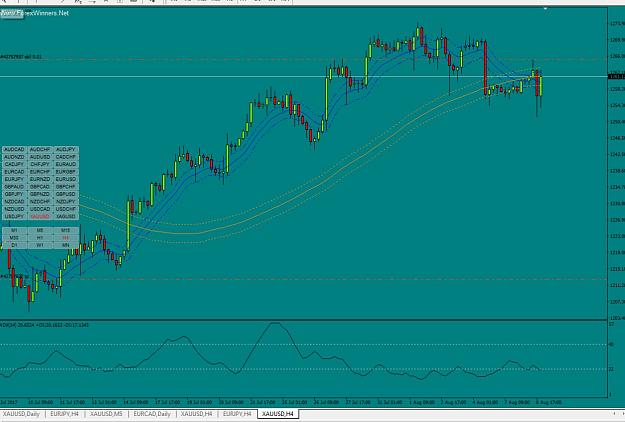This screenshot has height=422, width=625.
Task: Switch chart to EURUSD
Action: coord(66,179)
